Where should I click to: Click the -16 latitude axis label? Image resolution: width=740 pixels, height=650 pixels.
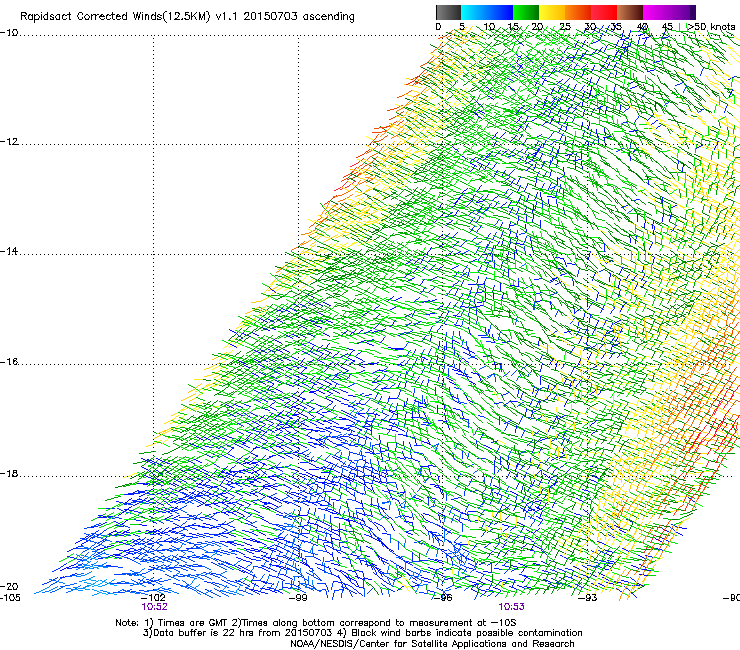pyautogui.click(x=9, y=362)
